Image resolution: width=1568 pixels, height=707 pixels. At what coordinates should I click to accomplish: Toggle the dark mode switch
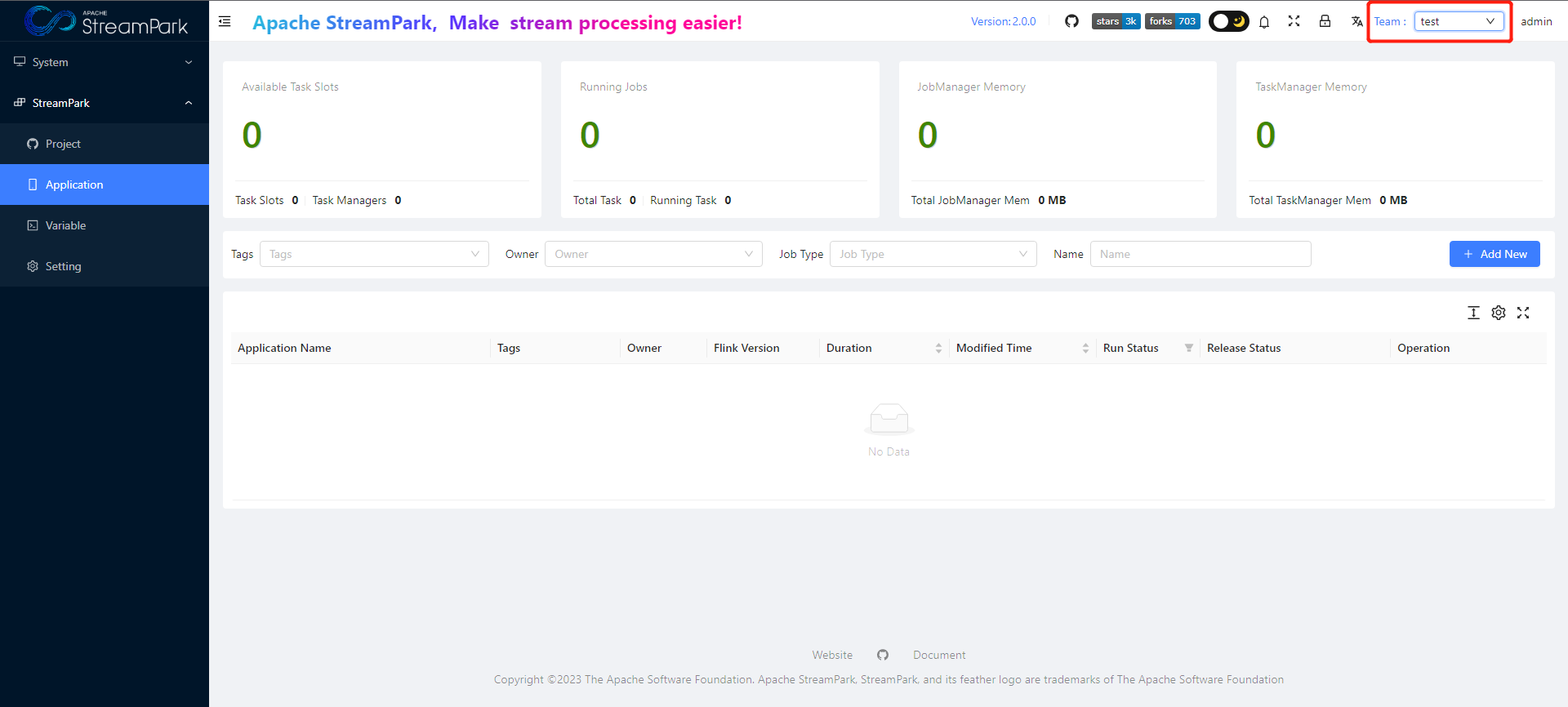click(x=1228, y=21)
